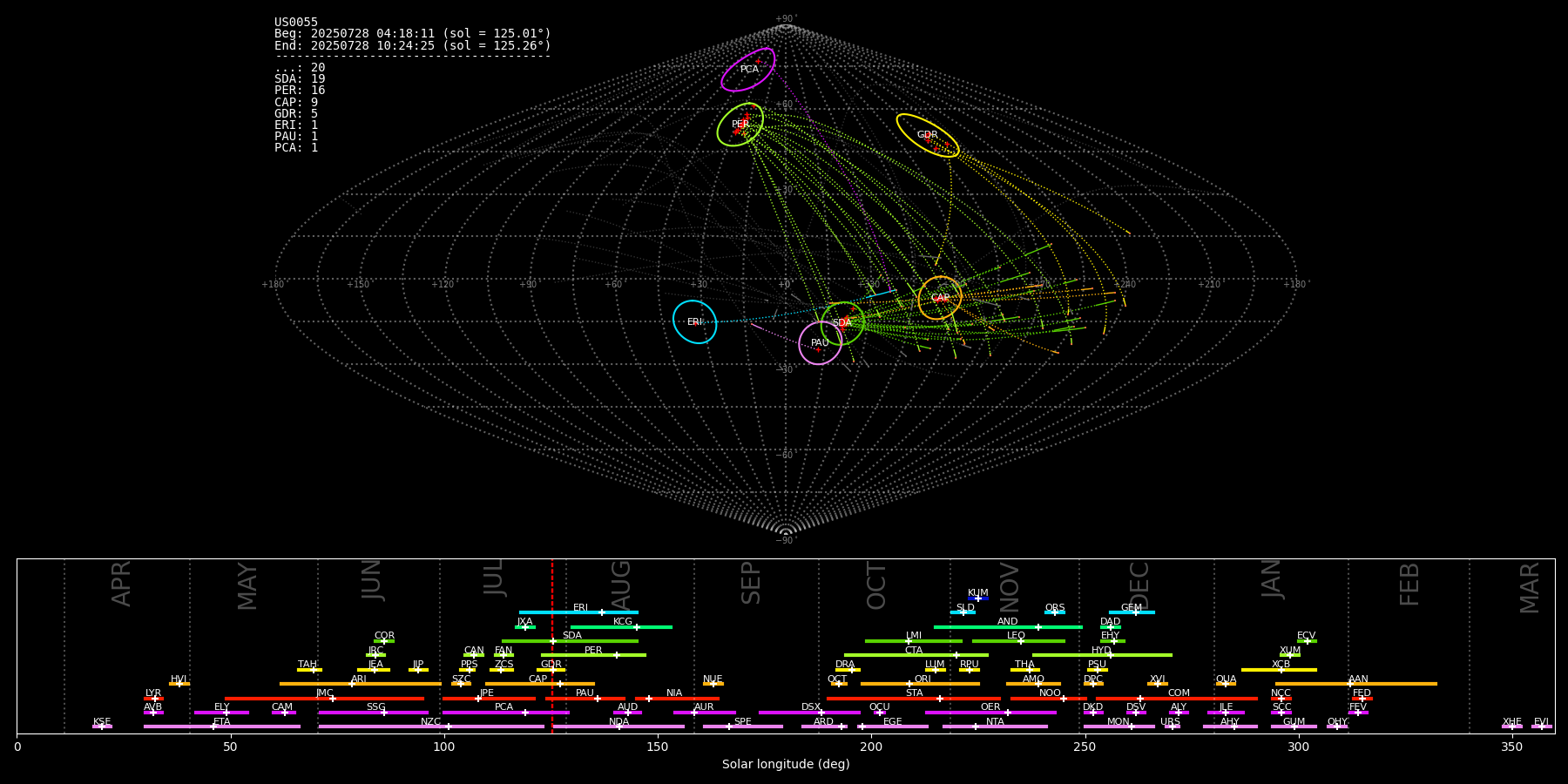Click the HYD shower bar in timeline

coord(1102,655)
